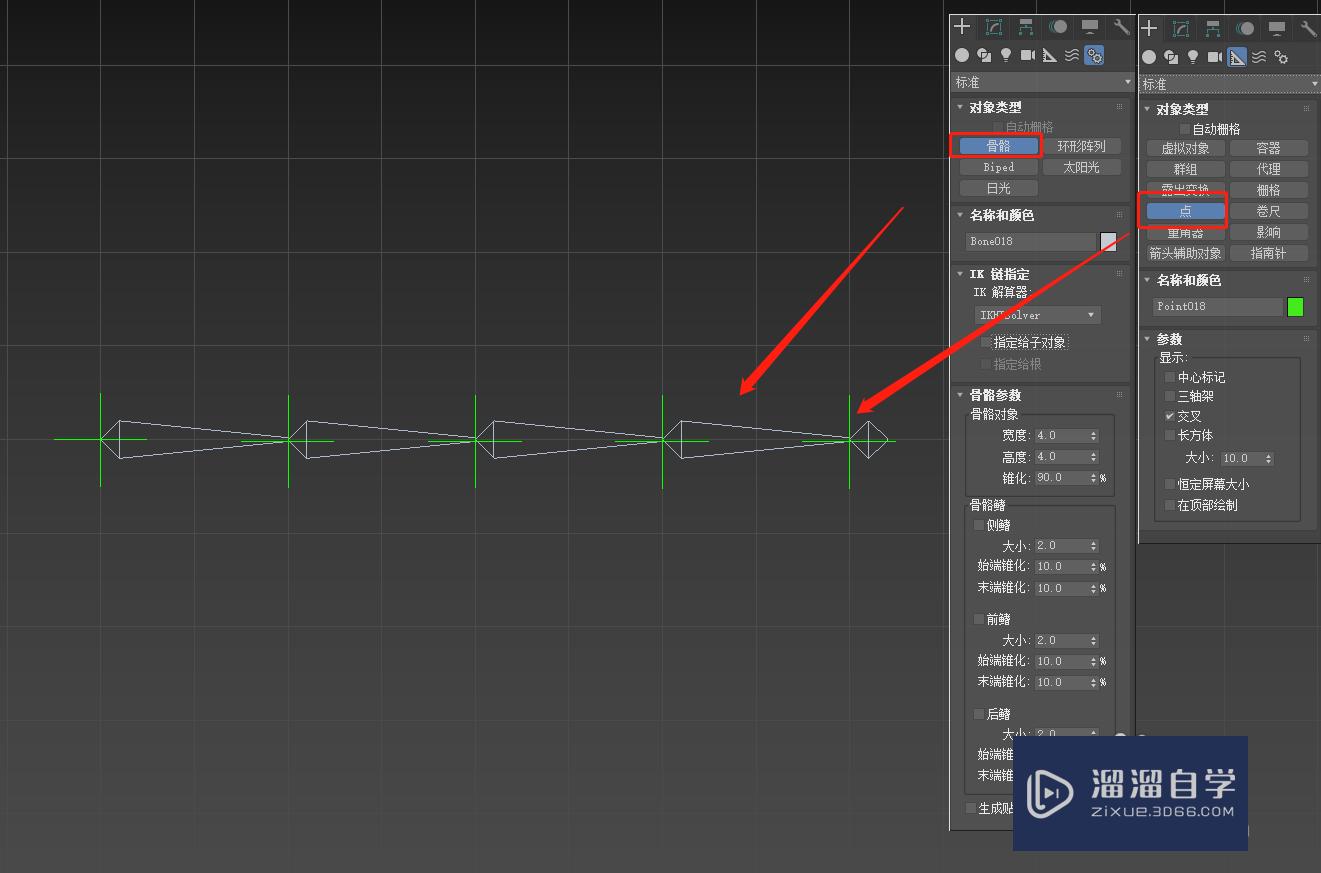The height and width of the screenshot is (873, 1321).
Task: Select Cameras category in the Point helper panel
Action: (x=1215, y=57)
